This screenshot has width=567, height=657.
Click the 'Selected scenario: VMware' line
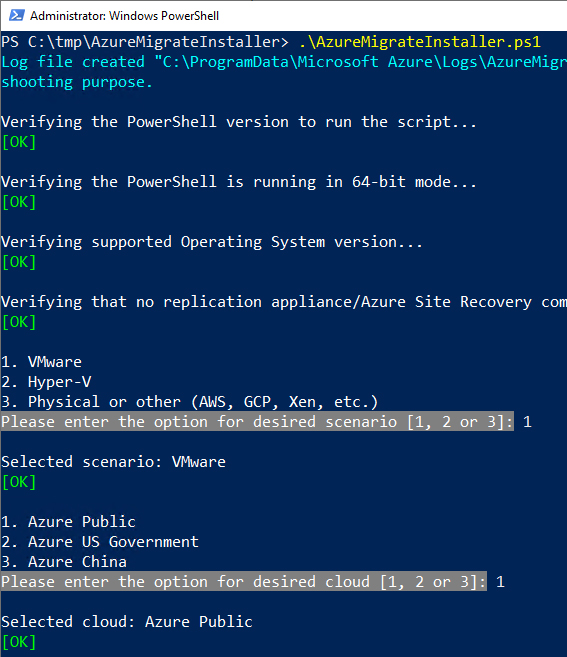(113, 462)
